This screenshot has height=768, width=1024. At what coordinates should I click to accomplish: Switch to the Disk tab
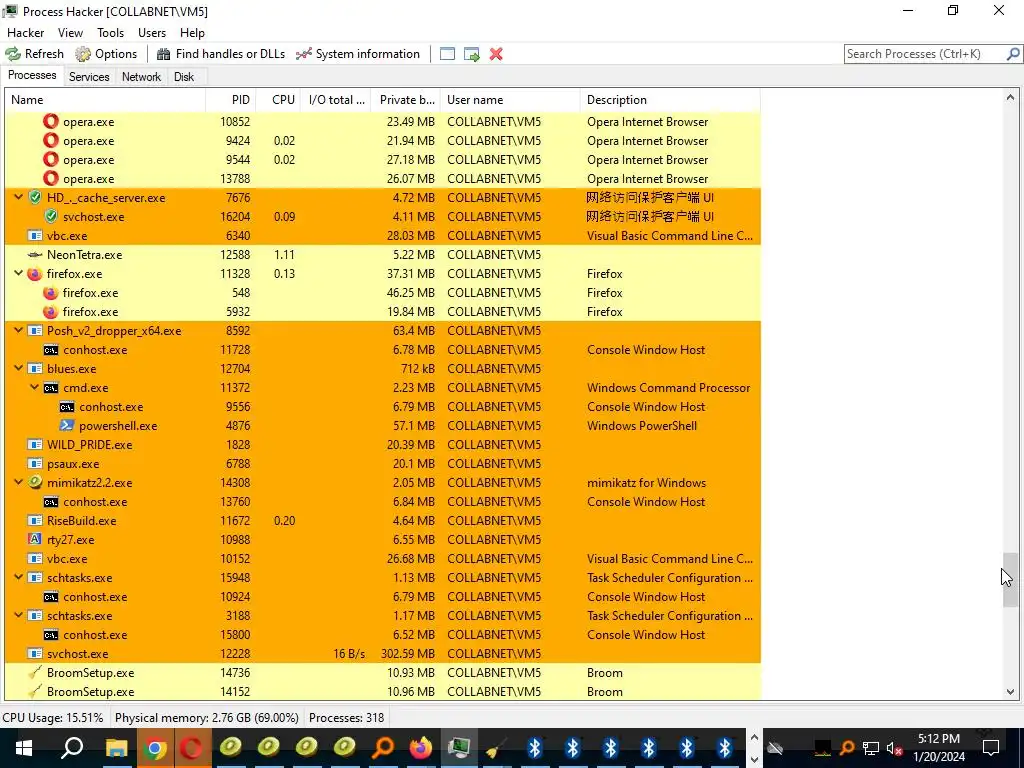[x=184, y=76]
